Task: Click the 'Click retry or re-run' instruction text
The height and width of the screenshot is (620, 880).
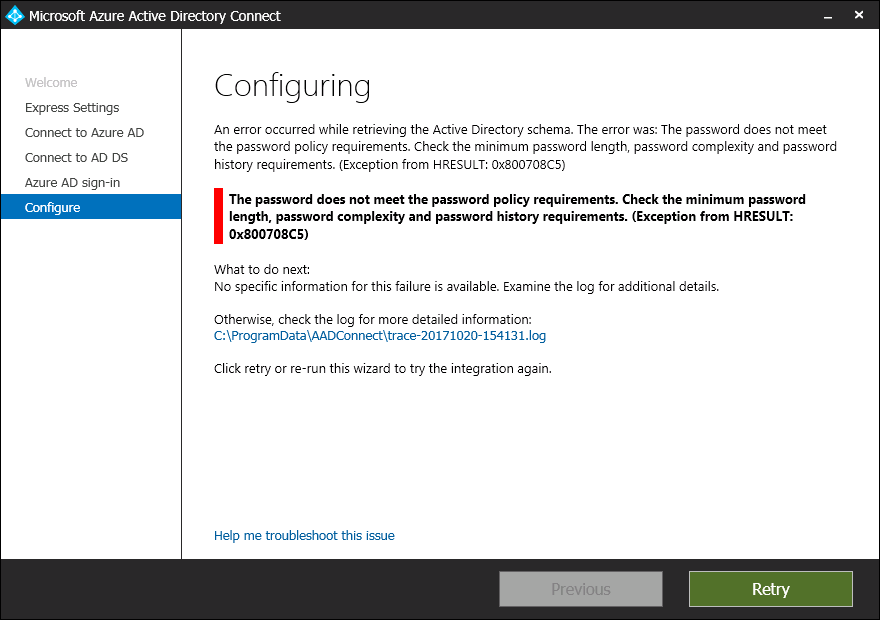Action: pyautogui.click(x=382, y=368)
